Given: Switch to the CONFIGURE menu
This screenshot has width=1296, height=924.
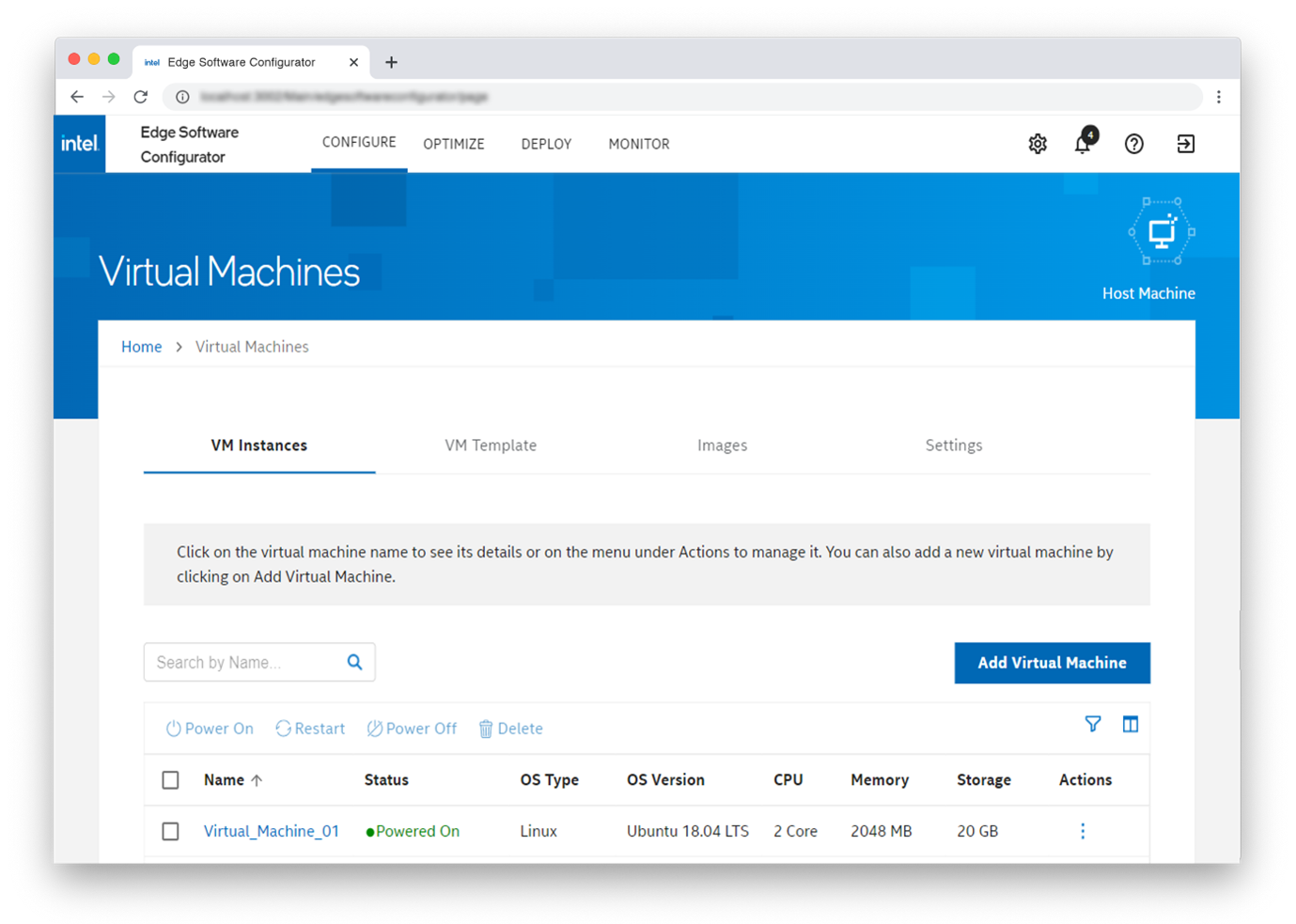Looking at the screenshot, I should [359, 143].
